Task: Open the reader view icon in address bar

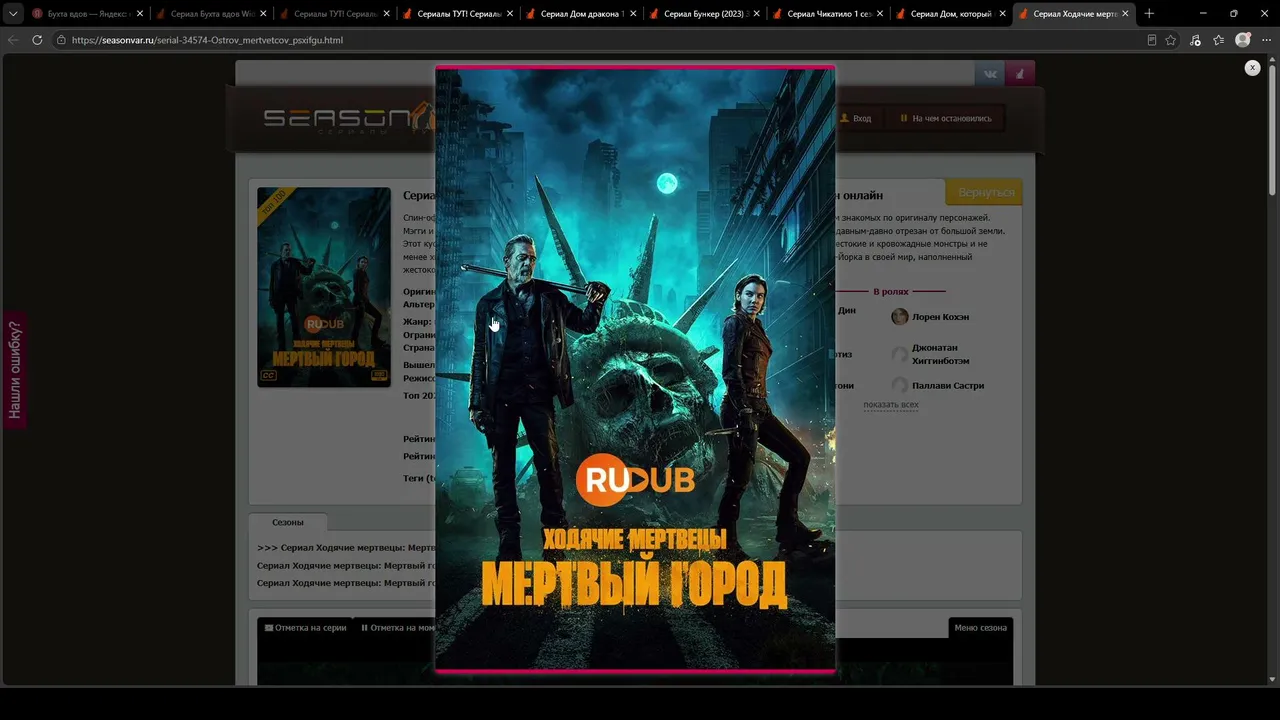Action: (1152, 40)
